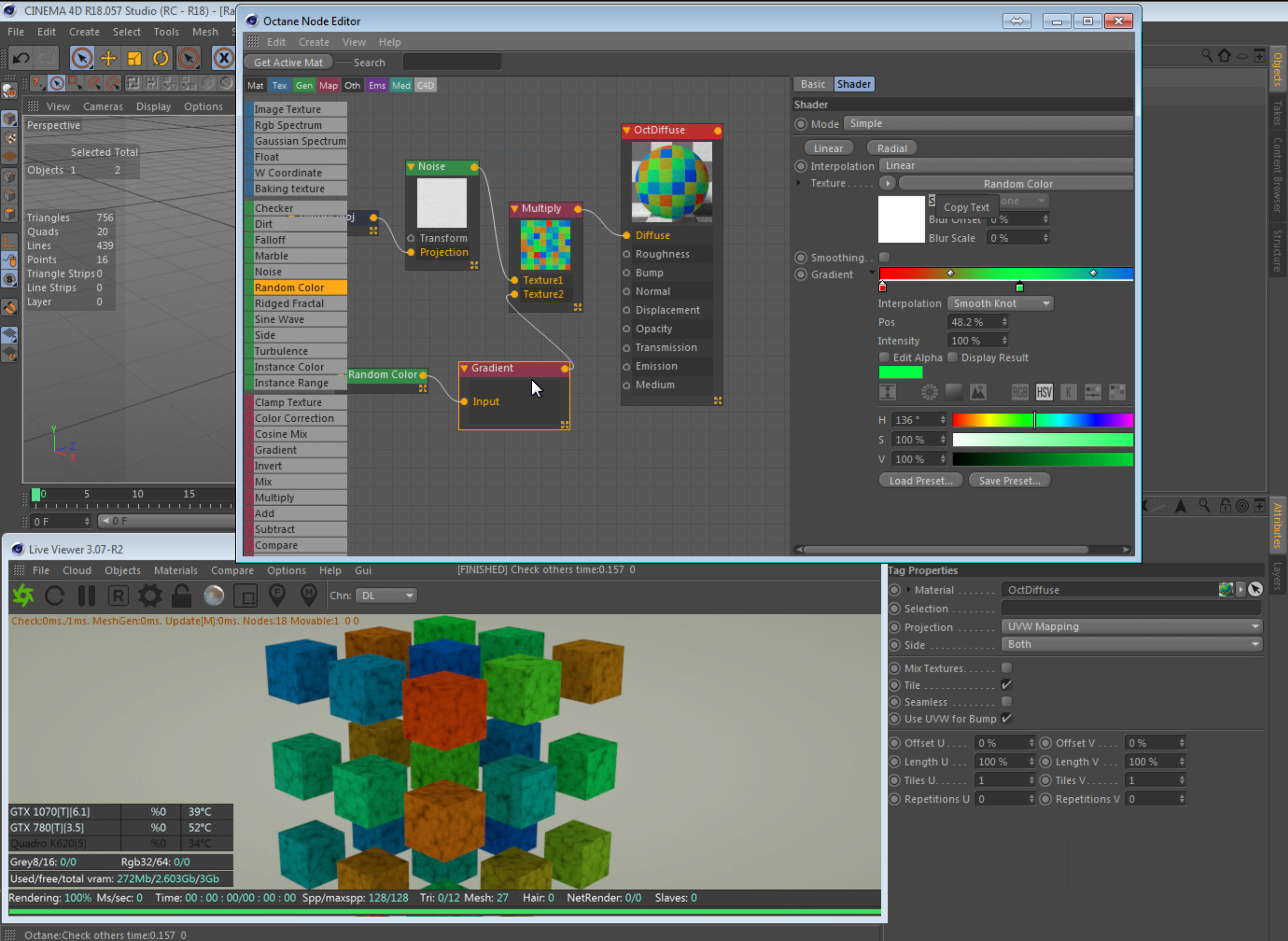
Task: Toggle the Edit Alpha checkbox
Action: click(884, 357)
